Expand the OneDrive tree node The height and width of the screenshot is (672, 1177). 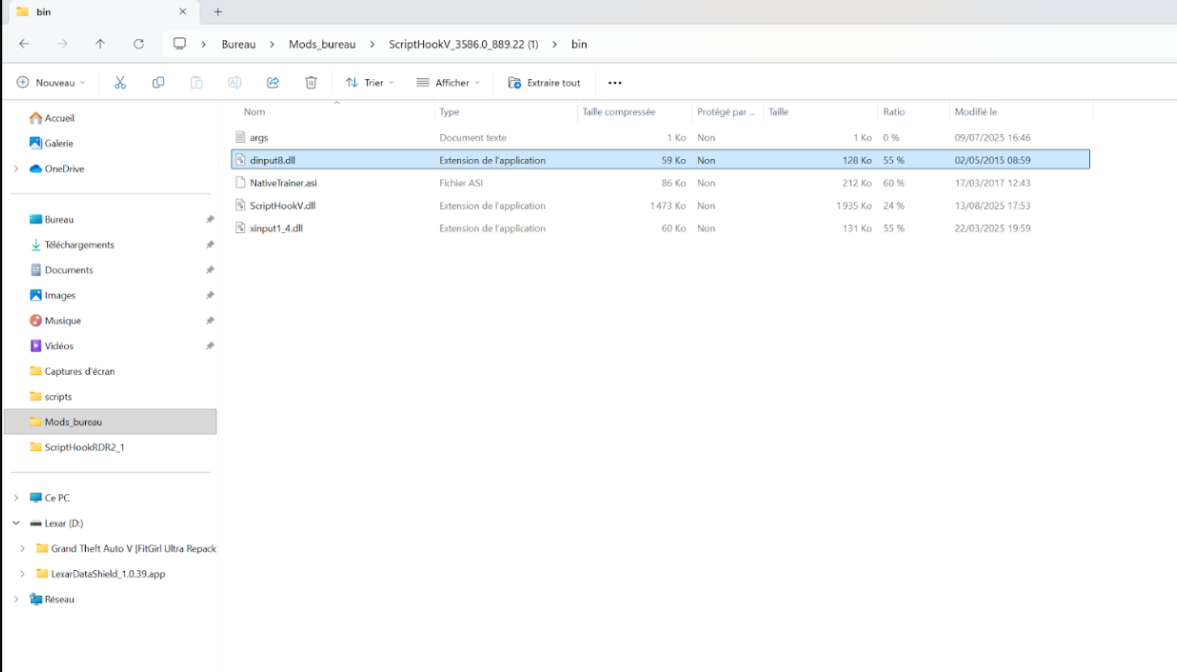(16, 169)
